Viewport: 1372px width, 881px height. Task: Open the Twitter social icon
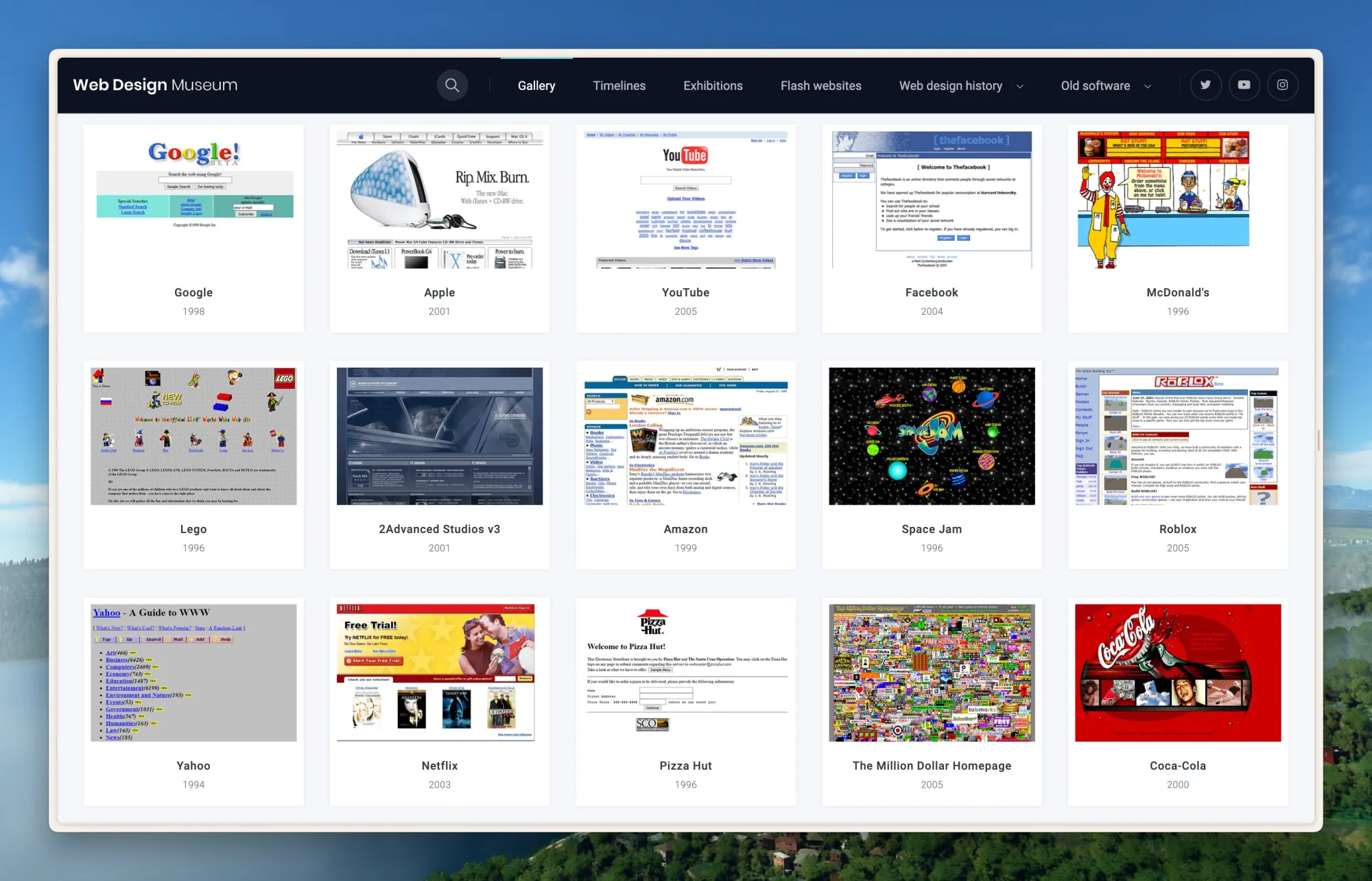(1205, 85)
